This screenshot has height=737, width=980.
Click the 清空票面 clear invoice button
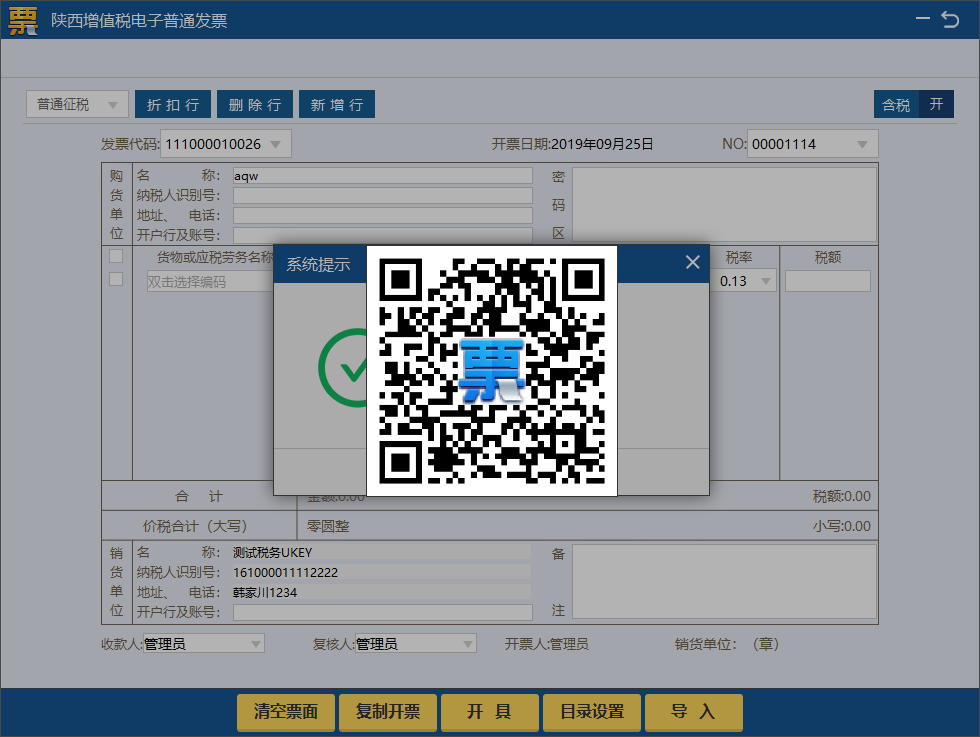pyautogui.click(x=285, y=712)
